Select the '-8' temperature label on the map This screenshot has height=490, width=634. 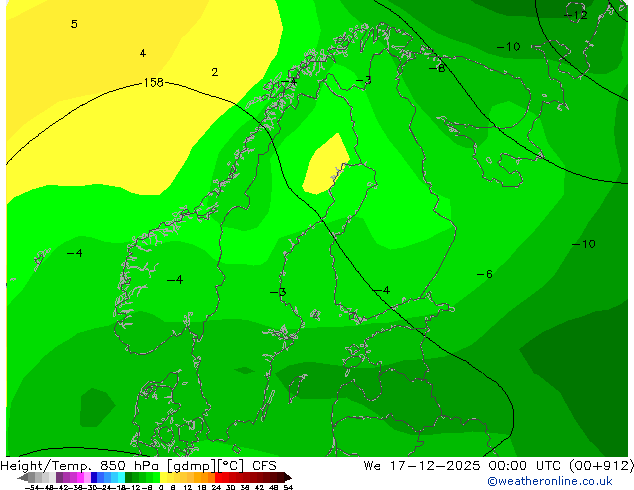click(437, 68)
